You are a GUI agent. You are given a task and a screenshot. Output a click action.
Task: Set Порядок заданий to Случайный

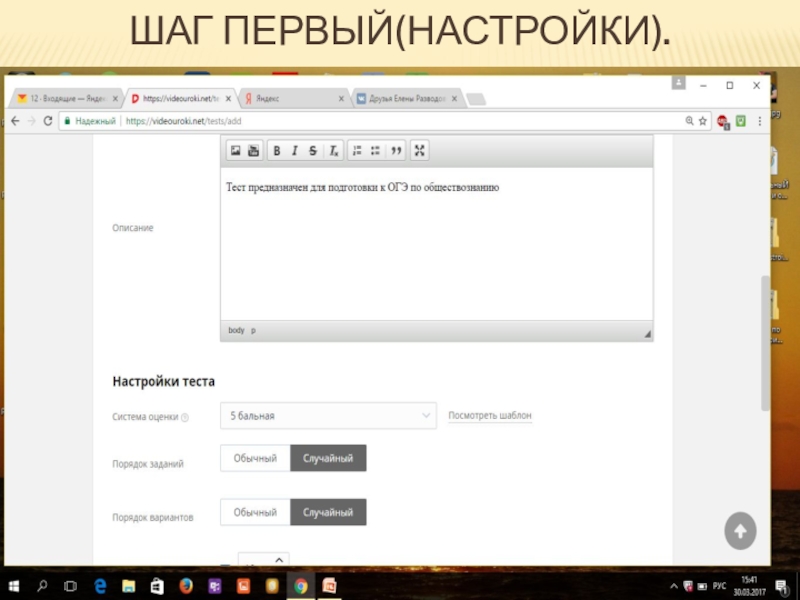point(328,458)
